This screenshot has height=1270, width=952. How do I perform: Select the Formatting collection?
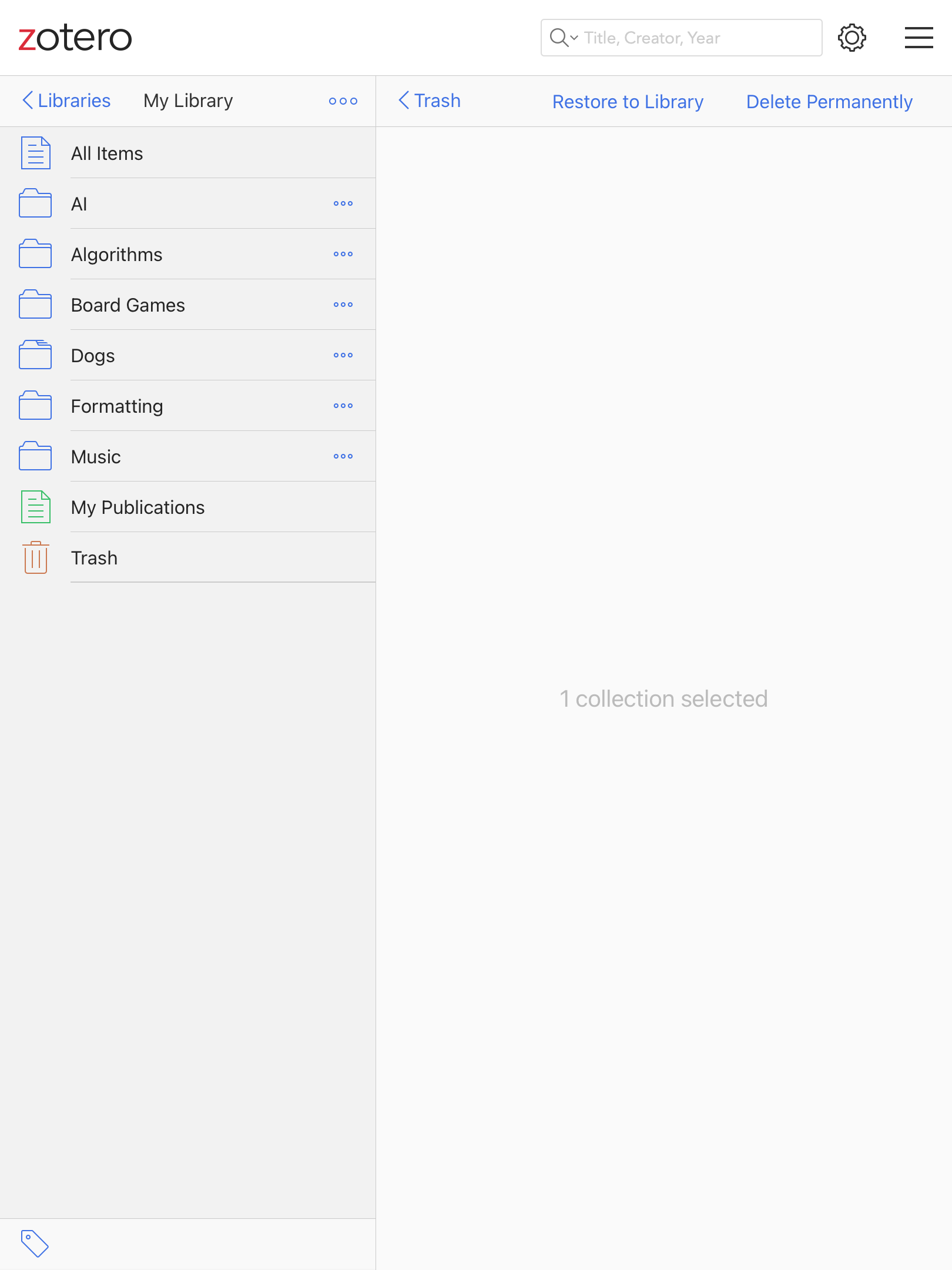click(x=117, y=406)
